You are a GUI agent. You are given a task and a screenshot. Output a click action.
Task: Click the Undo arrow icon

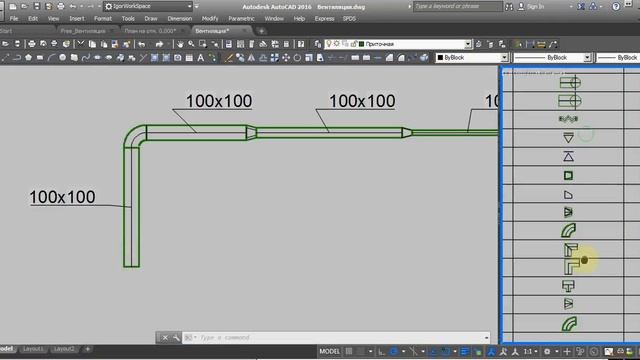pyautogui.click(x=141, y=44)
